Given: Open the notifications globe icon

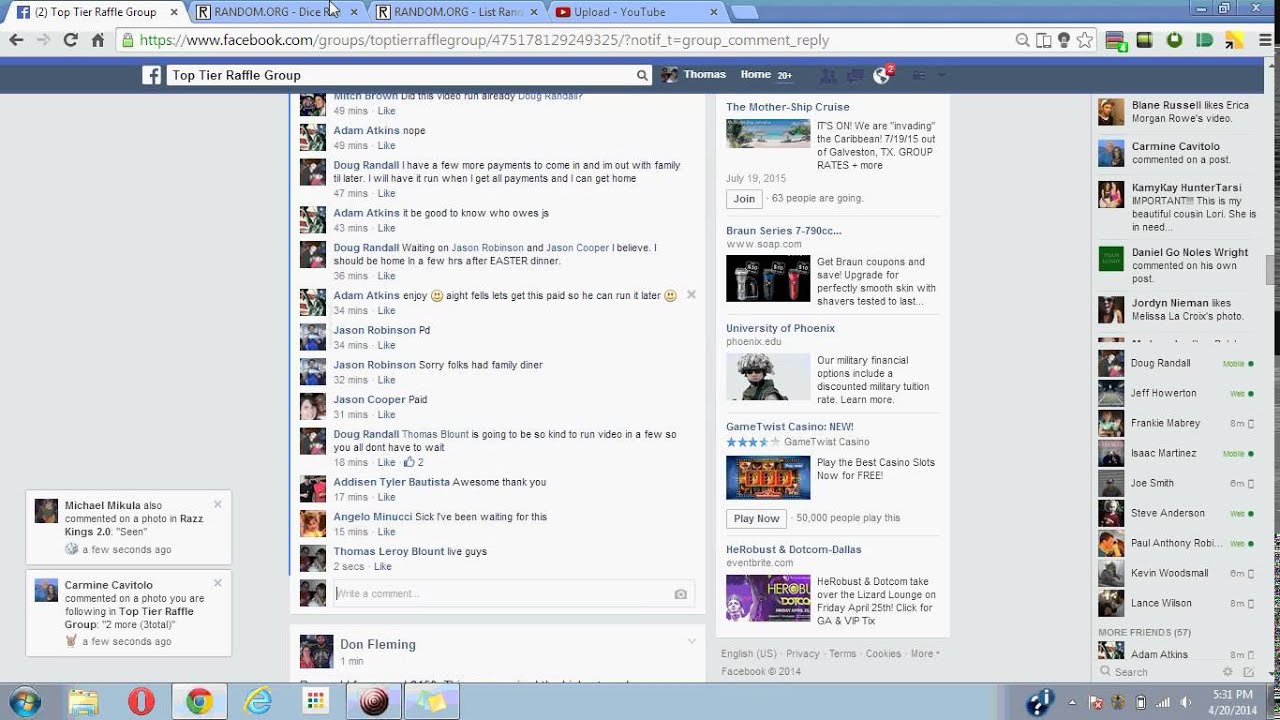Looking at the screenshot, I should click(x=882, y=75).
